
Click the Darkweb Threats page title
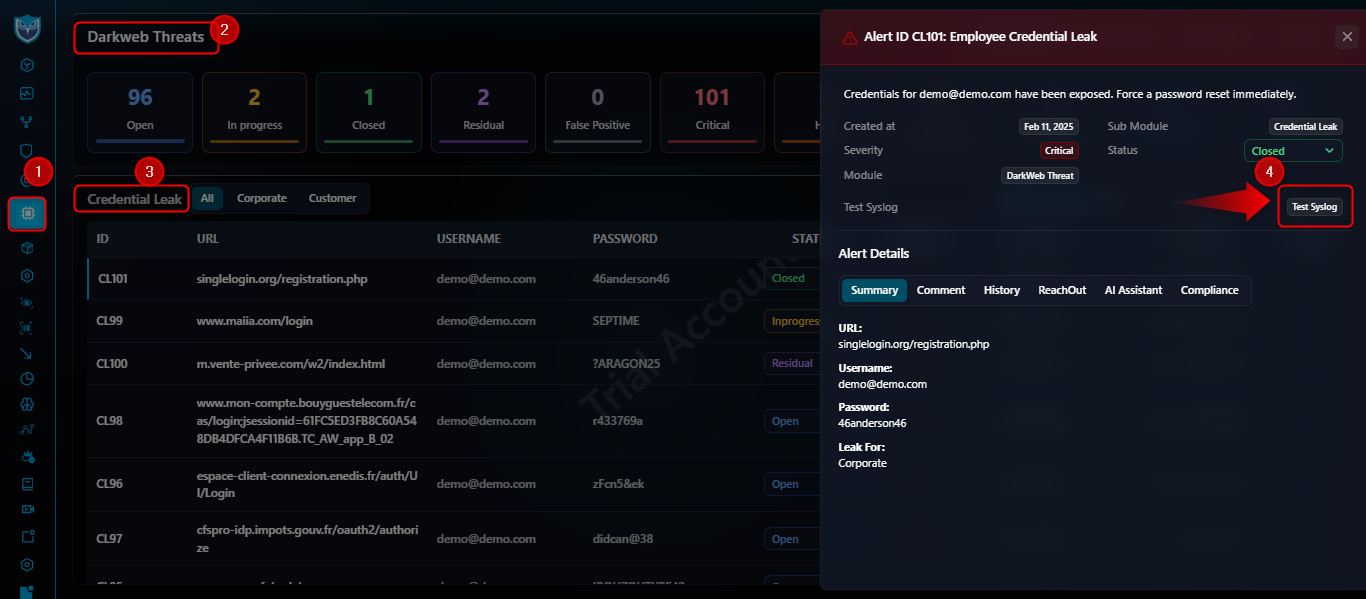tap(146, 37)
